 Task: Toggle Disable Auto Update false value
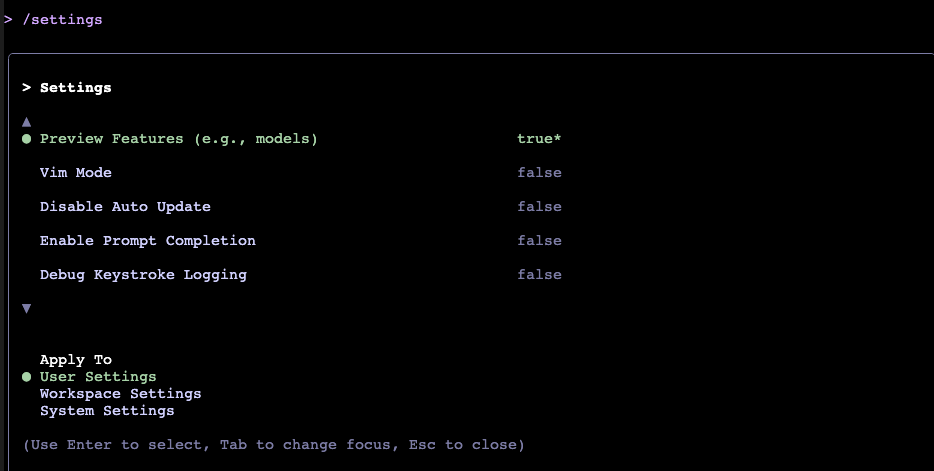pyautogui.click(x=539, y=207)
